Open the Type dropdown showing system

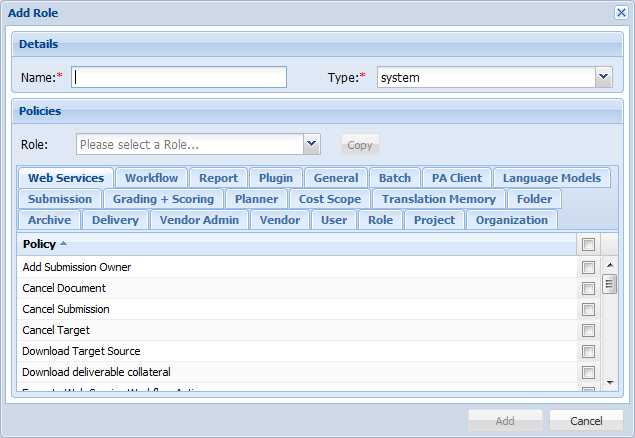coord(603,77)
